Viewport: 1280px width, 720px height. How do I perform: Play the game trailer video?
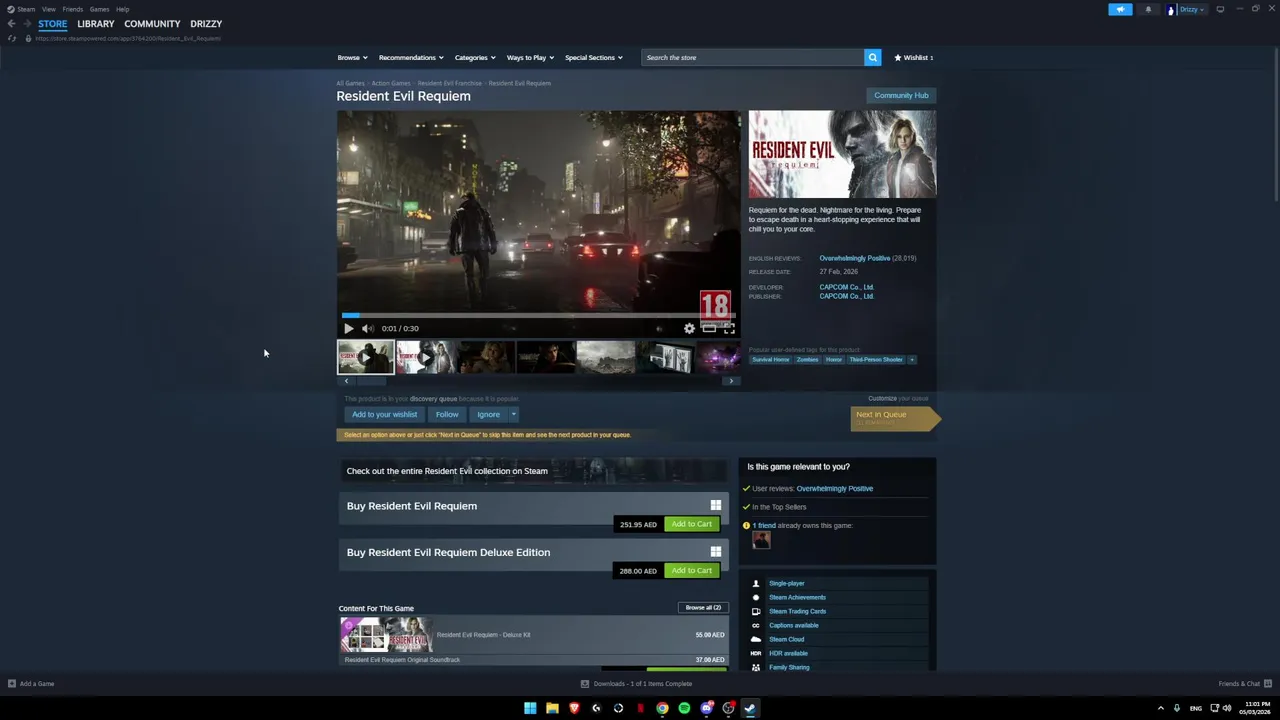348,328
